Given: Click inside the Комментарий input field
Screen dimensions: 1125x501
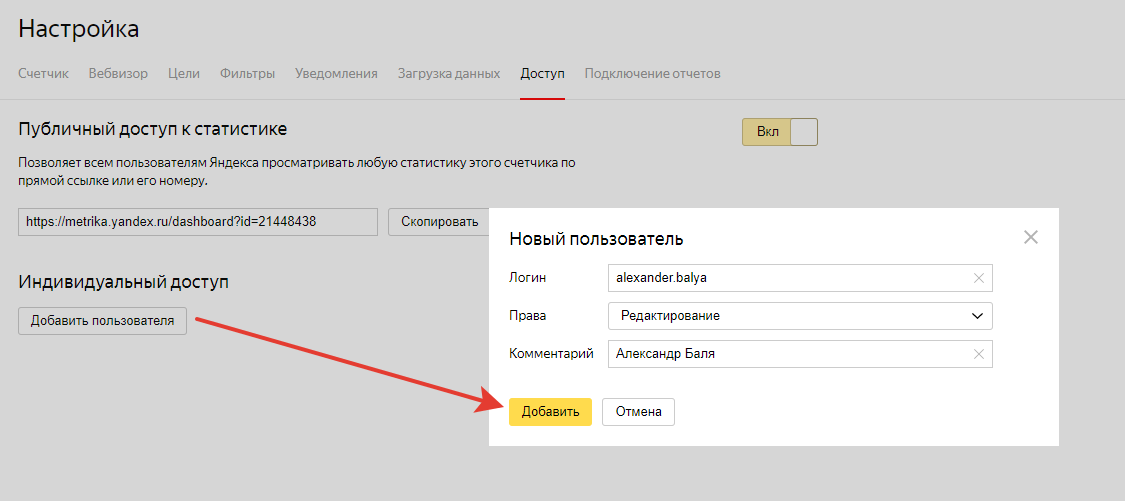Looking at the screenshot, I should [785, 354].
